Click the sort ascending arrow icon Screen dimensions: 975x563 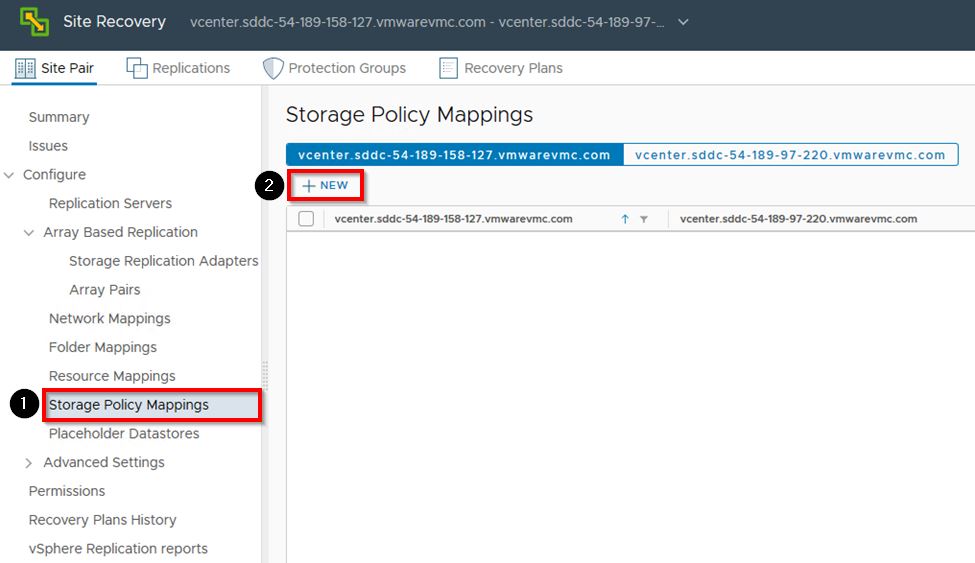[625, 219]
